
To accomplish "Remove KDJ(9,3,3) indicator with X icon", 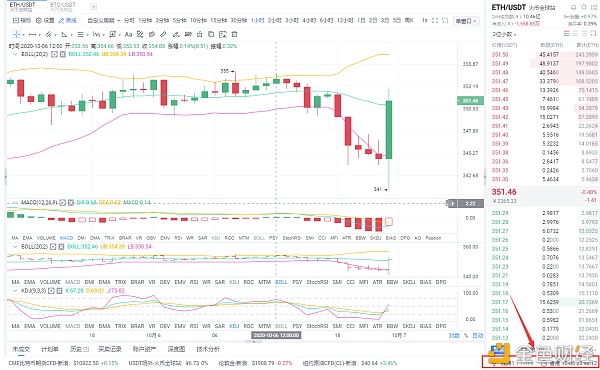I will tap(60, 291).
